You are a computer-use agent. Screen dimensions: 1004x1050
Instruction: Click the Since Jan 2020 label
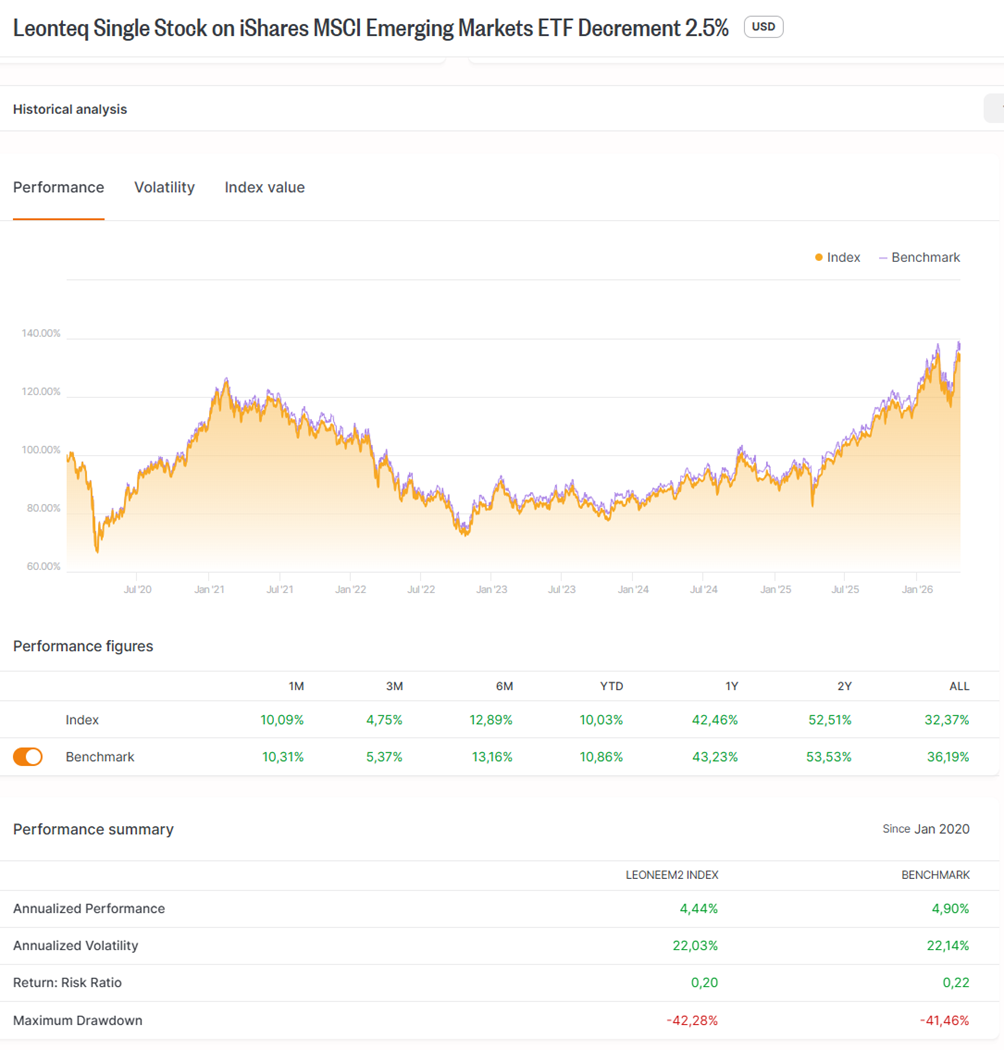click(x=925, y=829)
